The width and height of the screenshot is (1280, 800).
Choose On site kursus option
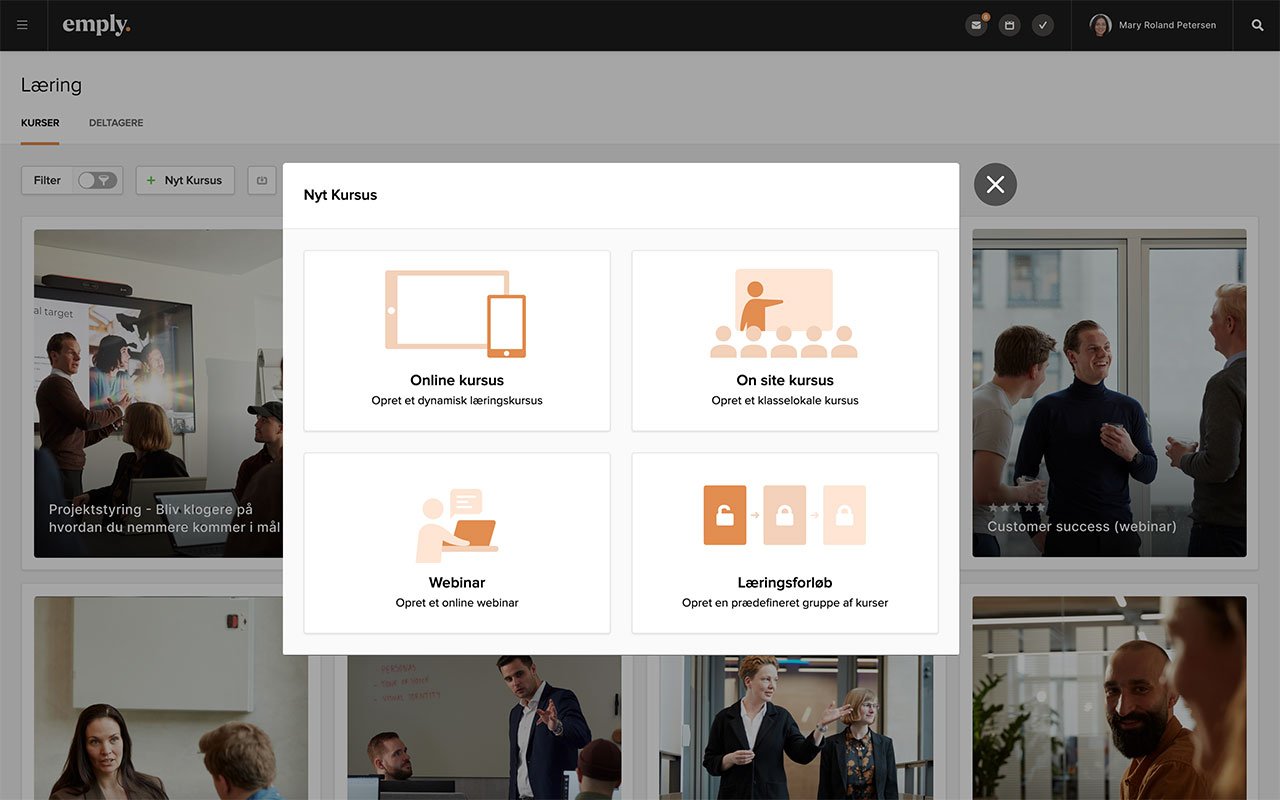coord(785,341)
